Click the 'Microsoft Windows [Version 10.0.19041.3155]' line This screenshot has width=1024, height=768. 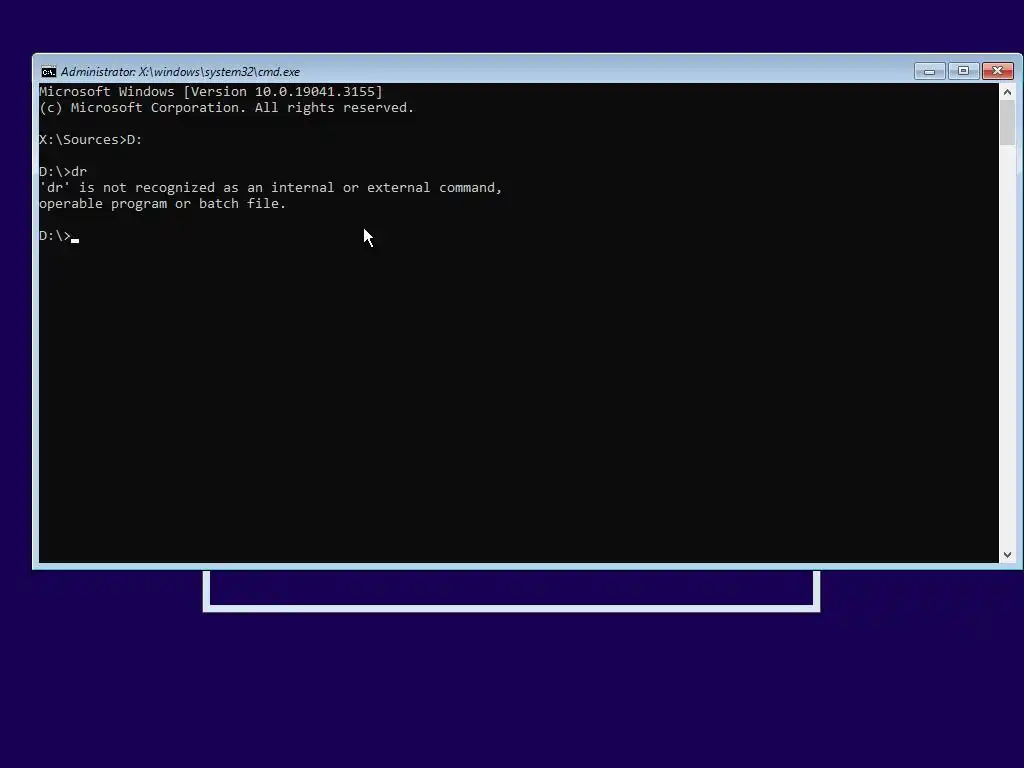pos(211,91)
